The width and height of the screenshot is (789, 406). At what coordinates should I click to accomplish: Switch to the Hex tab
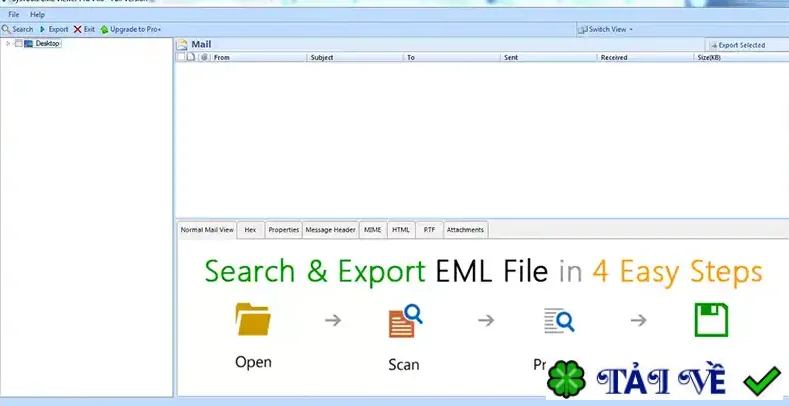pos(250,230)
